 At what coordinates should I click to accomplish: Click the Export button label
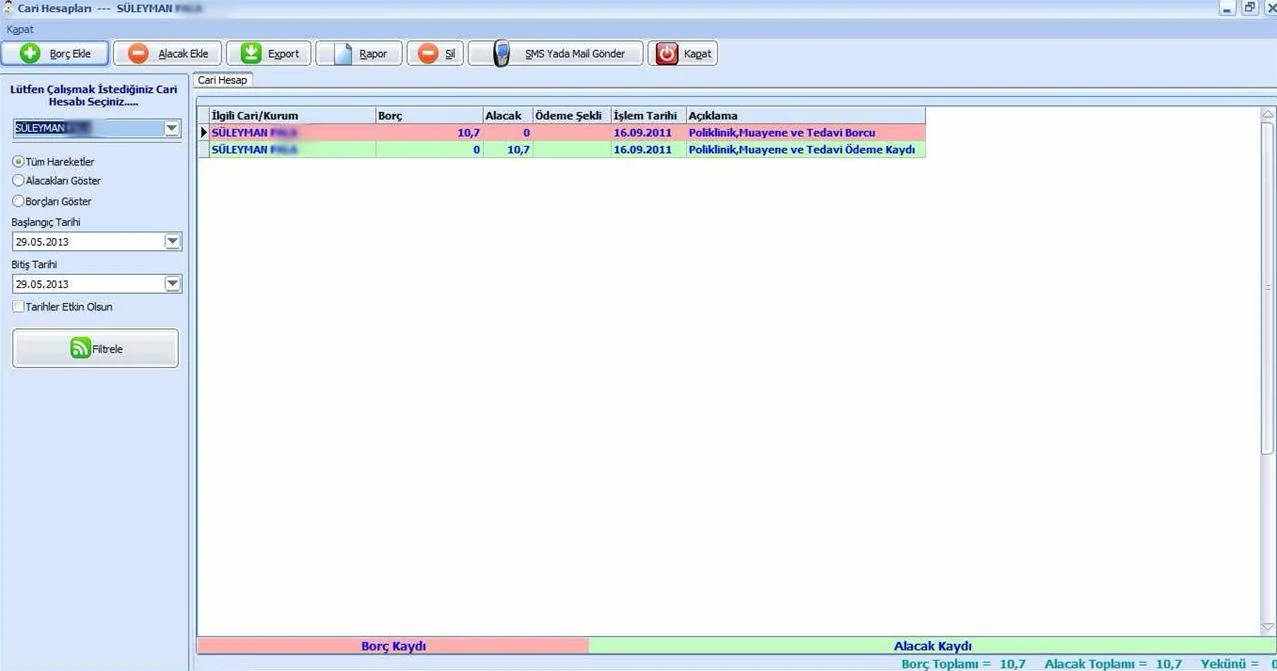point(283,54)
